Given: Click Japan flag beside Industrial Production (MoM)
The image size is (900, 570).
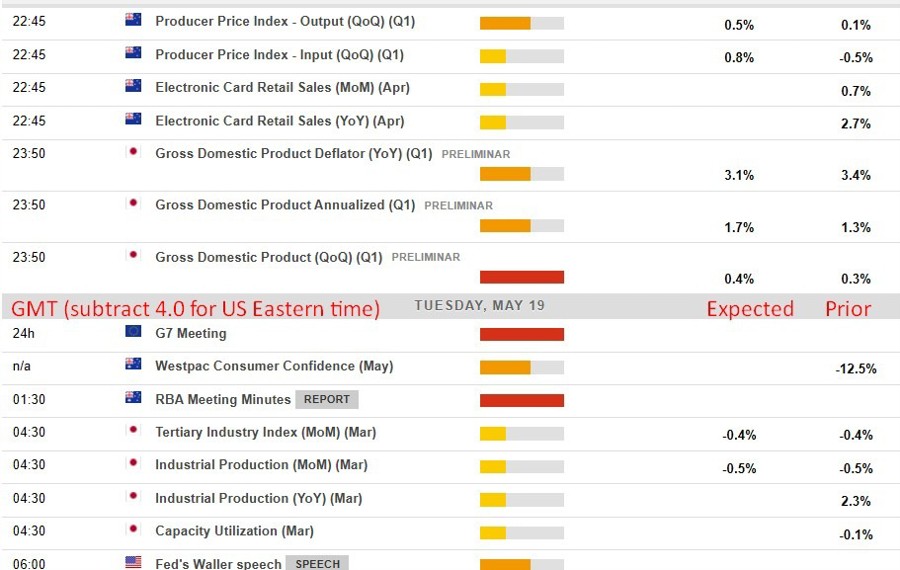Looking at the screenshot, I should [133, 463].
